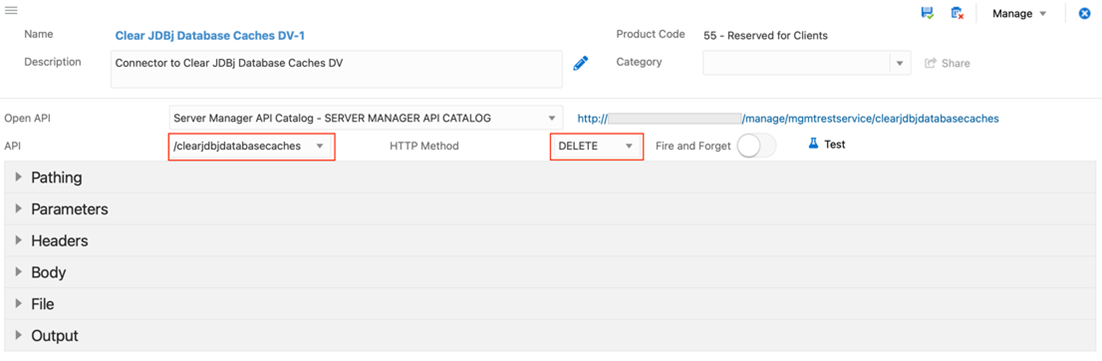Screen dimensions: 1102x361
Task: Toggle the Fire and Forget switch
Action: pyautogui.click(x=756, y=145)
